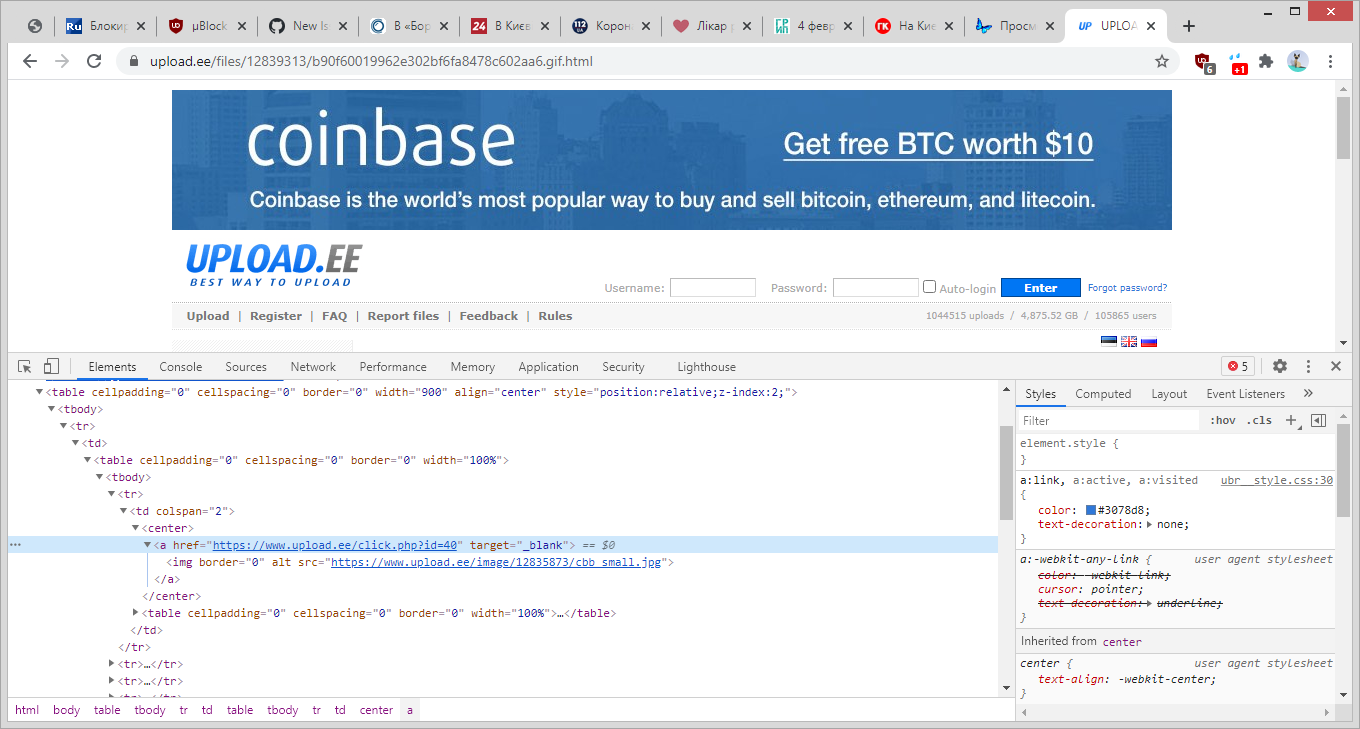
Task: Open the Sources tab
Action: (246, 367)
